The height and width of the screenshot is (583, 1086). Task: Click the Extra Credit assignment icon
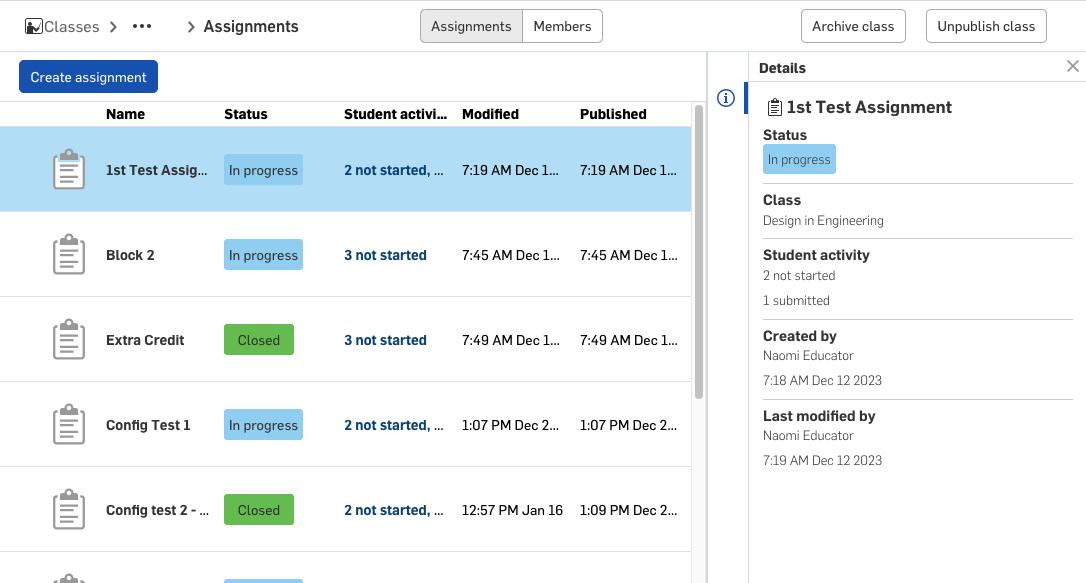tap(68, 339)
